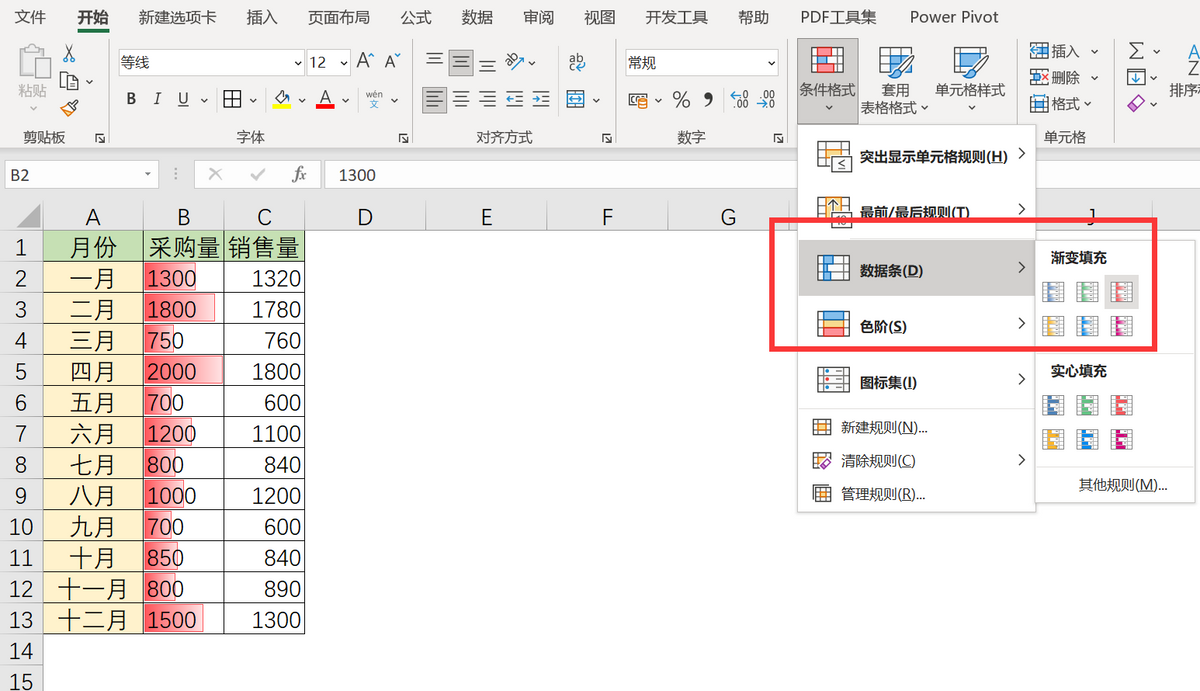Toggle top vertical alignment
The image size is (1200, 691).
tap(434, 61)
